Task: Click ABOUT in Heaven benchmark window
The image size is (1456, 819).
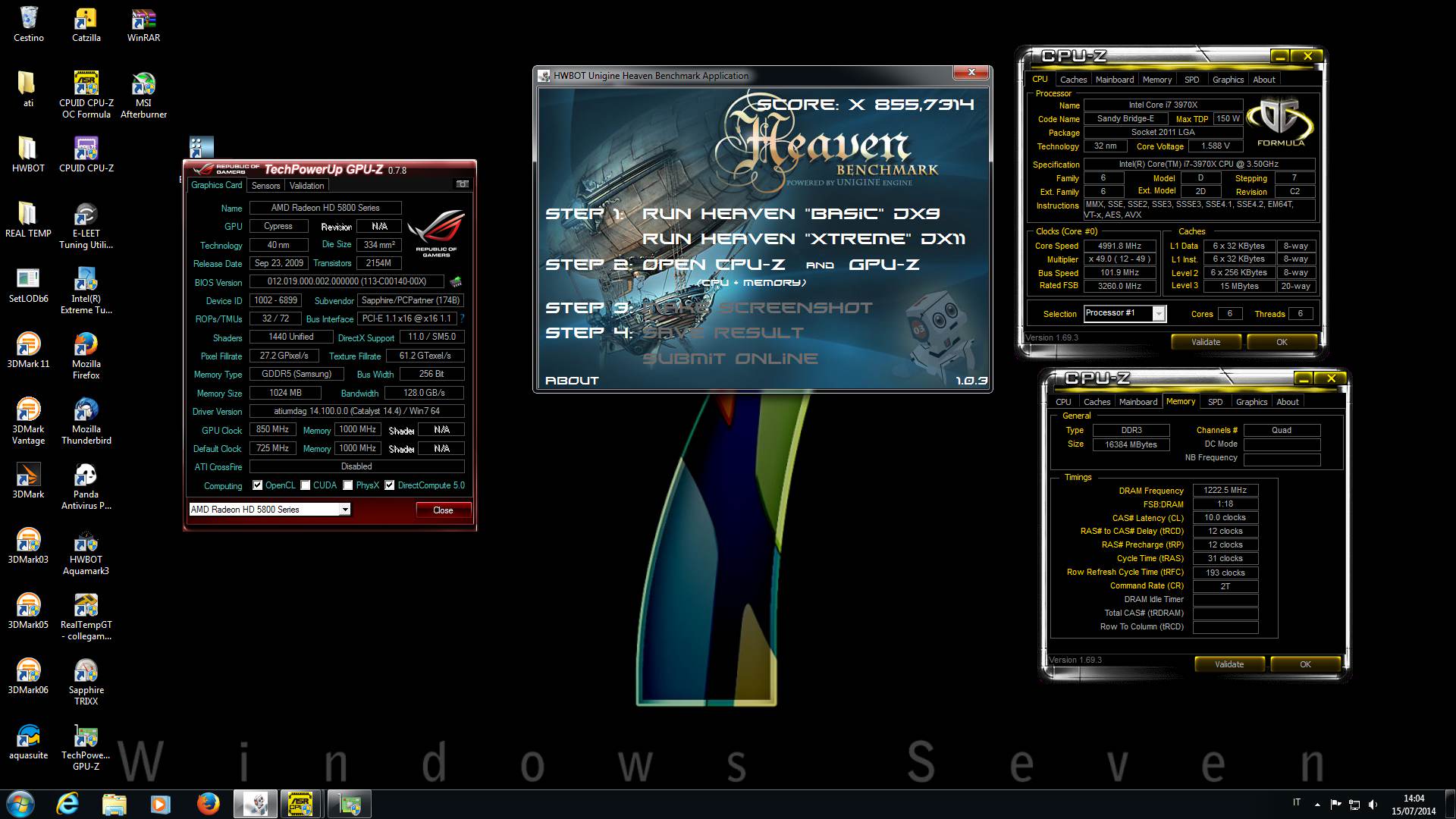Action: tap(572, 381)
